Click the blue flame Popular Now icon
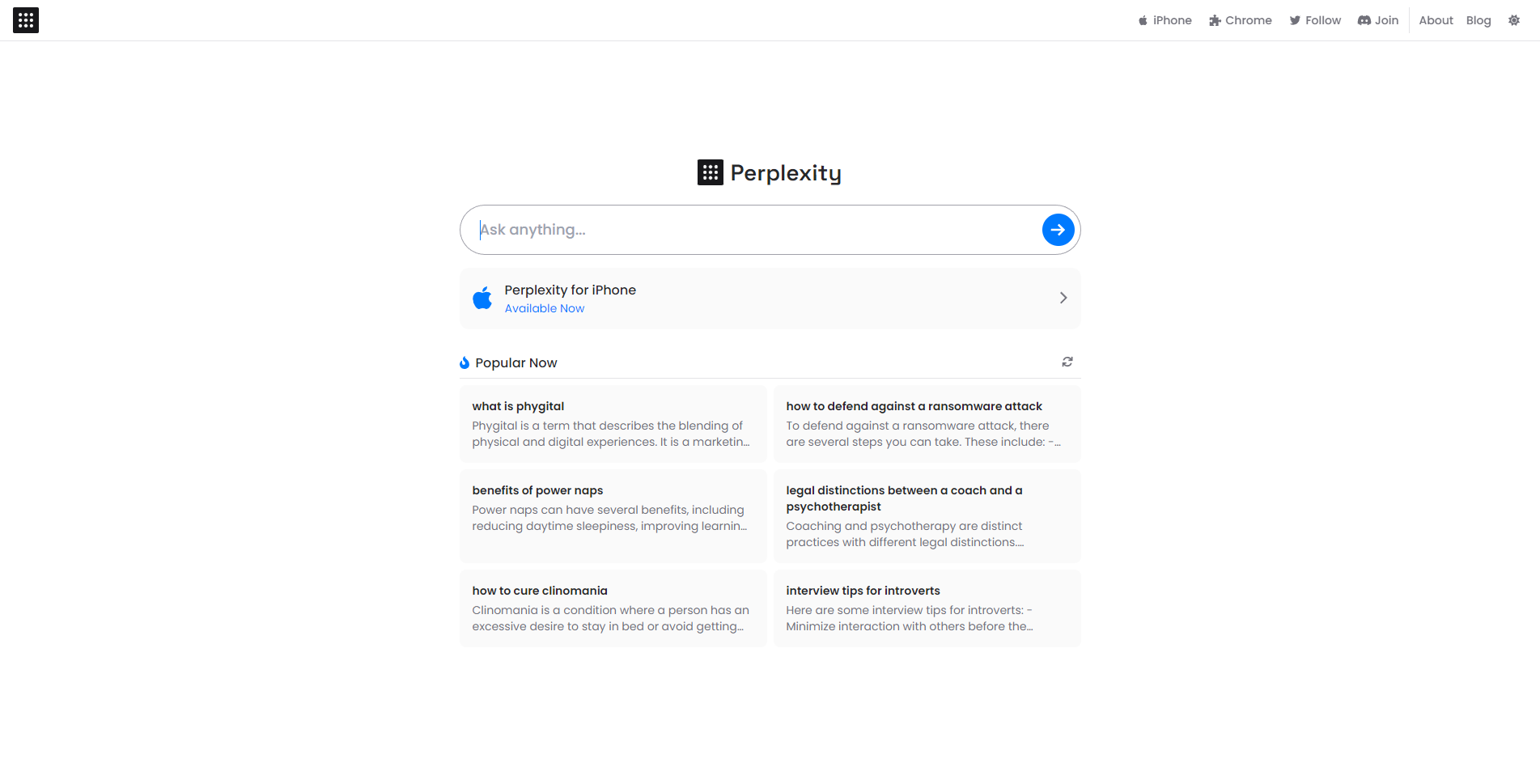The image size is (1540, 784). 465,362
